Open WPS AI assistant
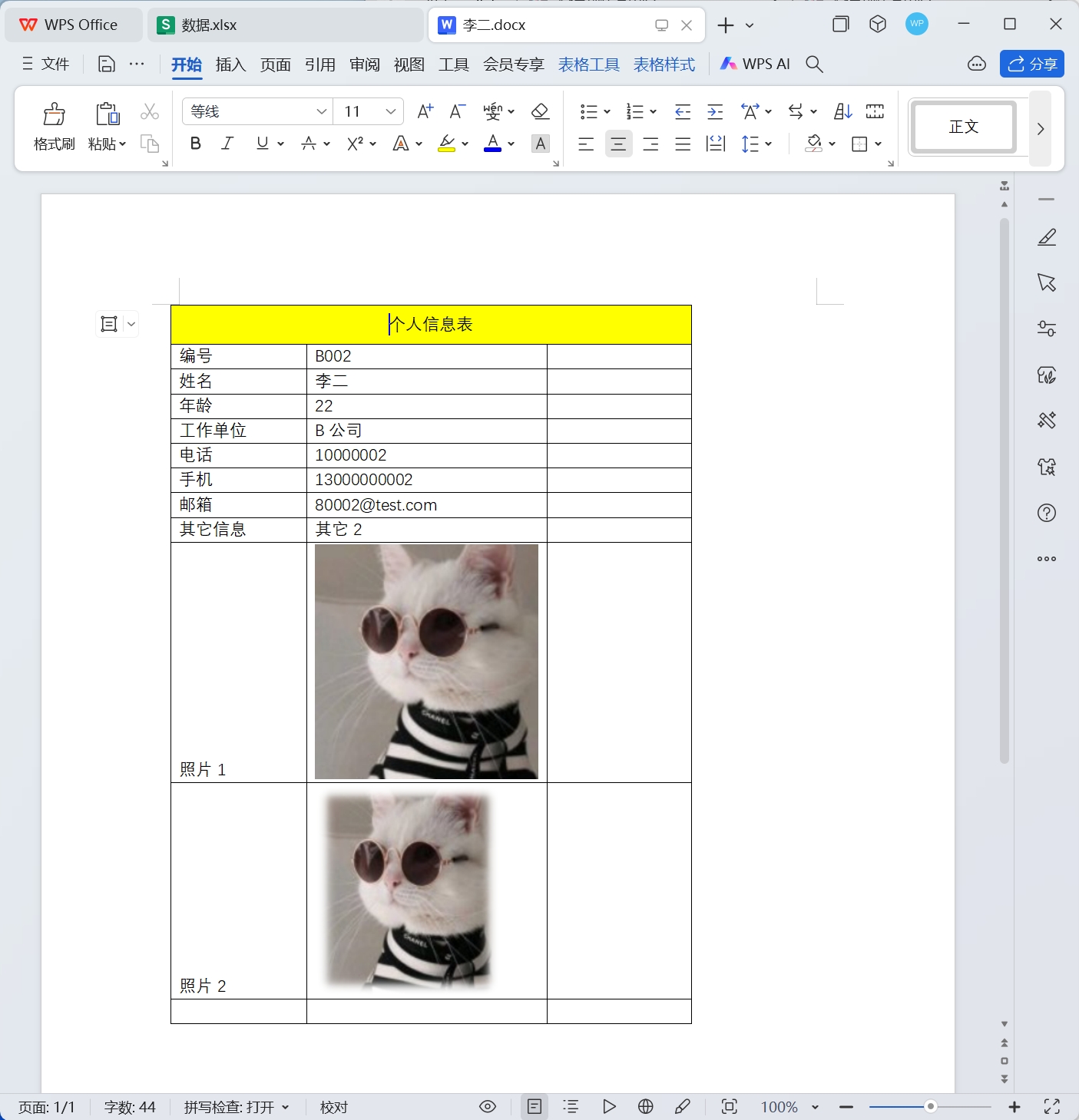 pos(755,64)
